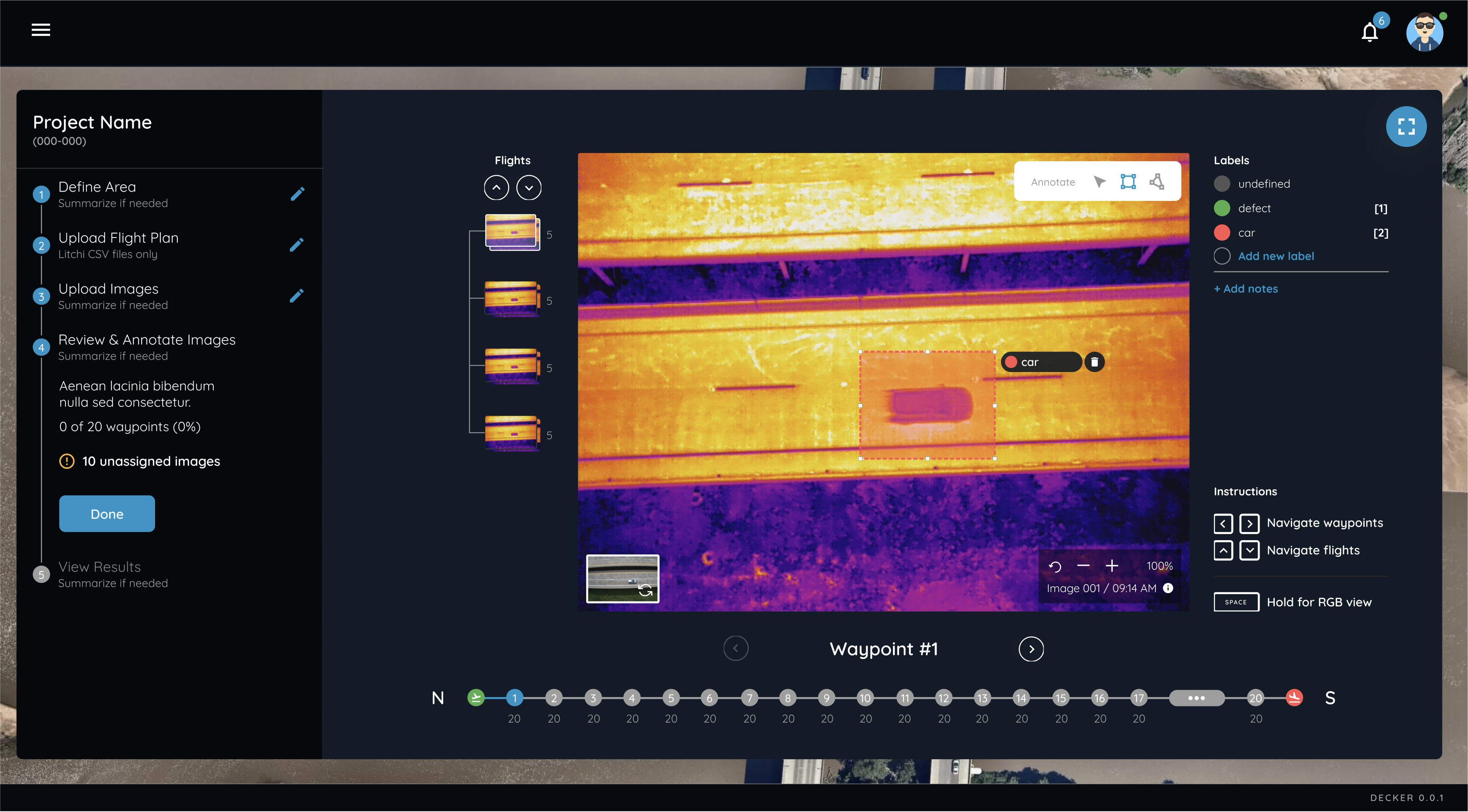Image resolution: width=1468 pixels, height=812 pixels.
Task: Click the Done button
Action: 106,513
